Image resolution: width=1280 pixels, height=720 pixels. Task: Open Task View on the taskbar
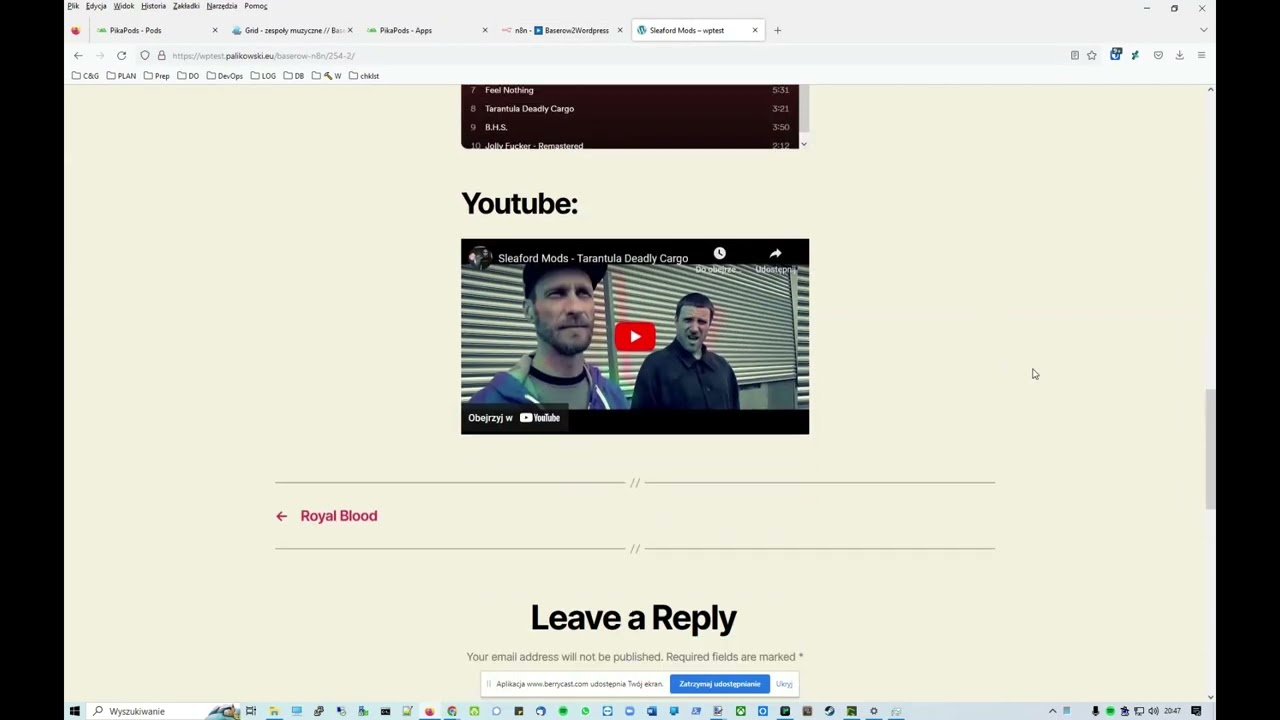251,711
